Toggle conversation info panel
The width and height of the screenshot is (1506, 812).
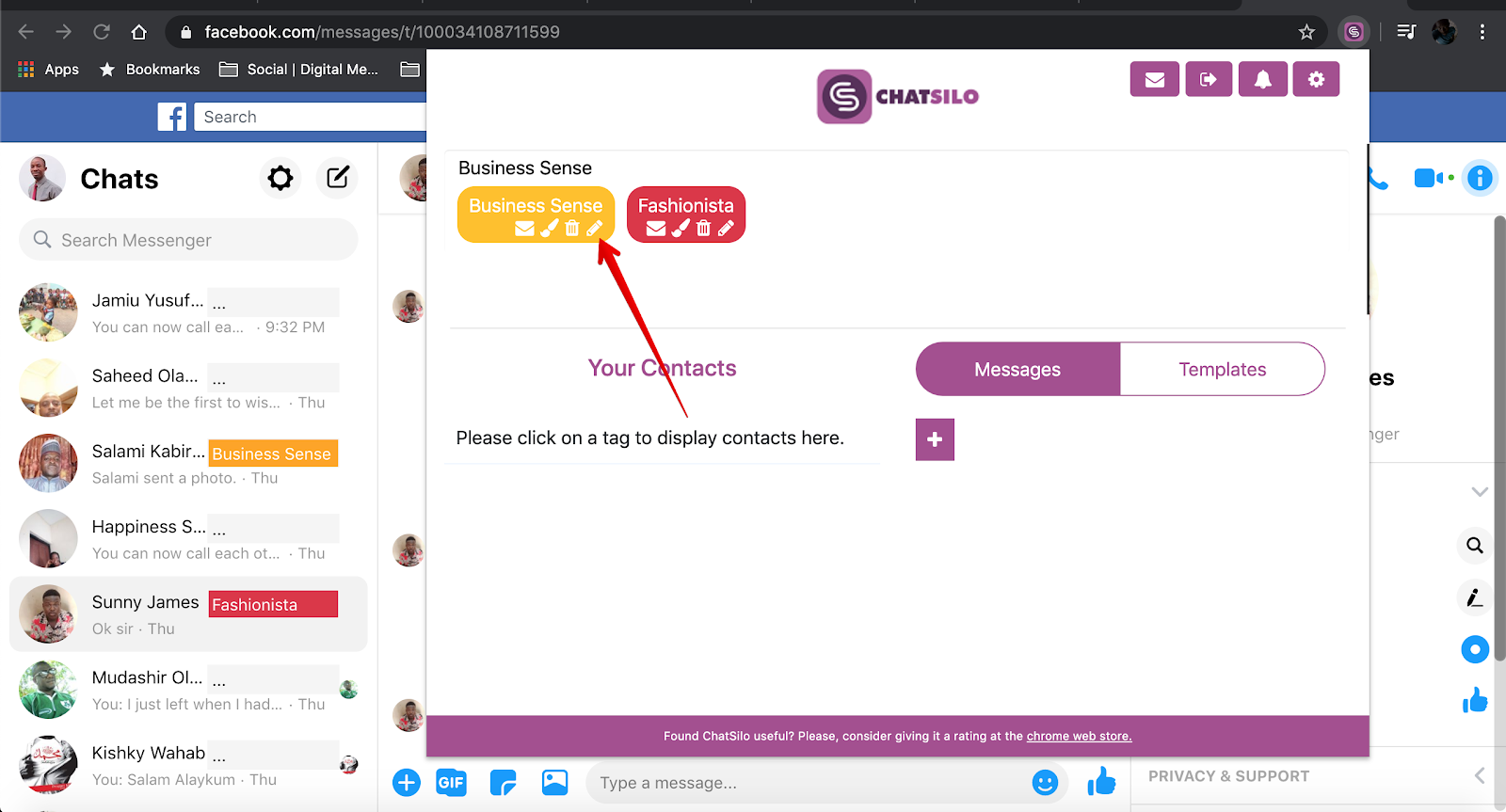tap(1480, 178)
